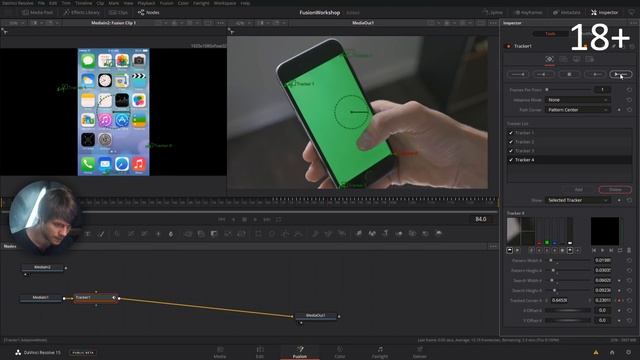Click the Tracked Center 4 X value field
This screenshot has height=360, width=640.
tap(559, 300)
